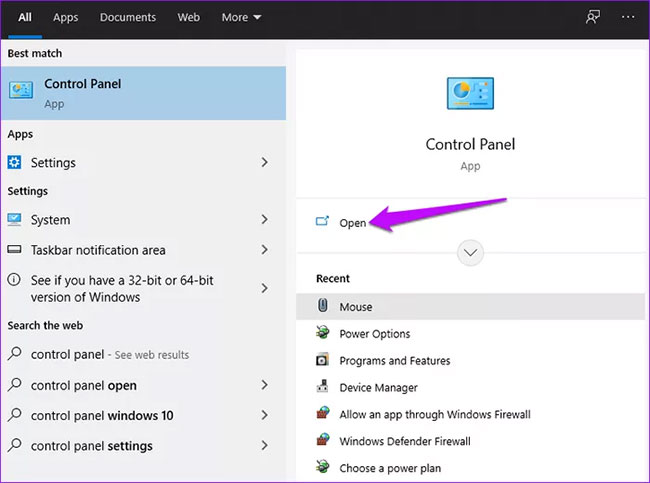Click the Windows Defender Firewall icon
Image resolution: width=650 pixels, height=483 pixels.
(323, 440)
